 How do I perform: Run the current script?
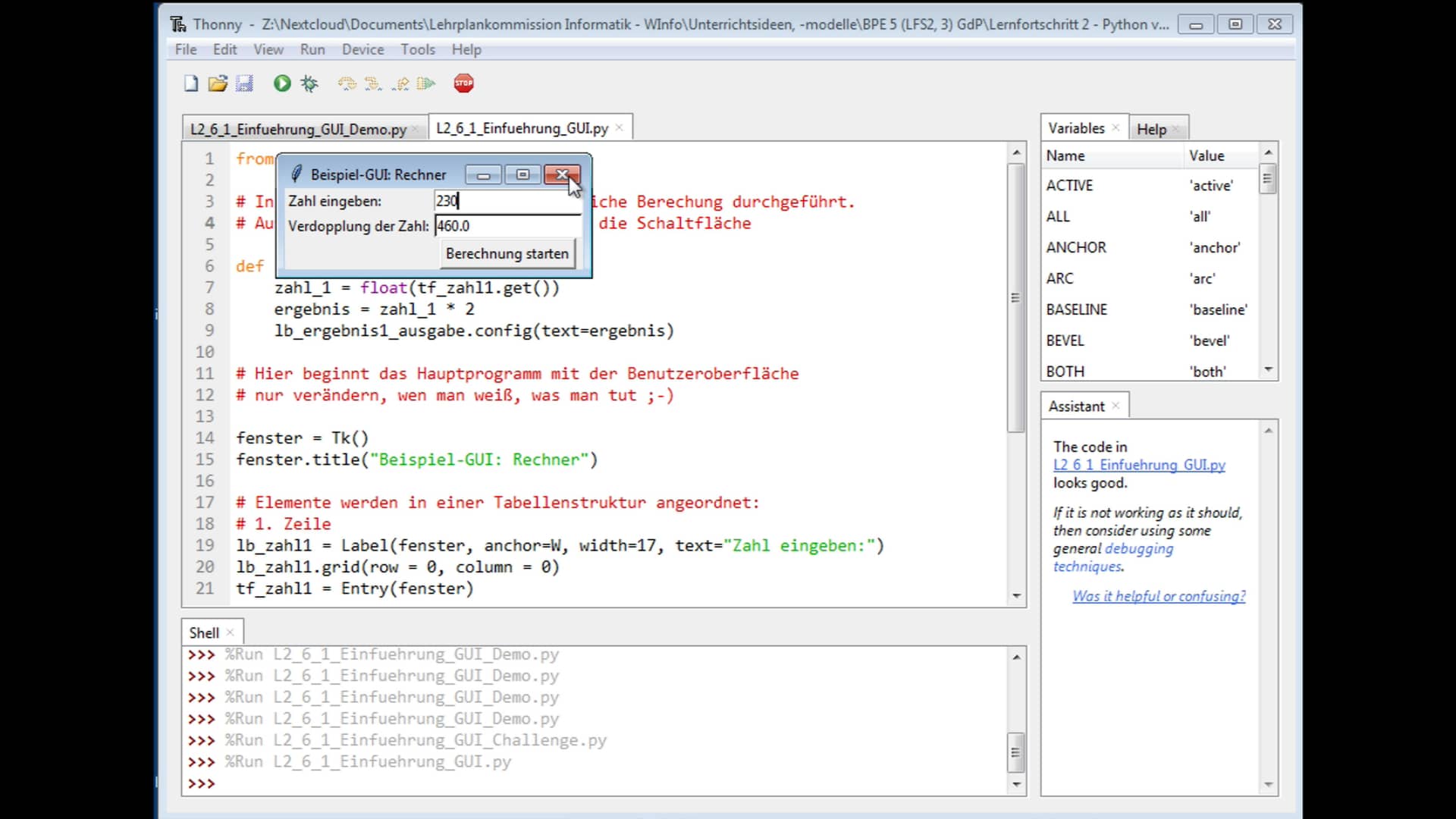tap(281, 83)
